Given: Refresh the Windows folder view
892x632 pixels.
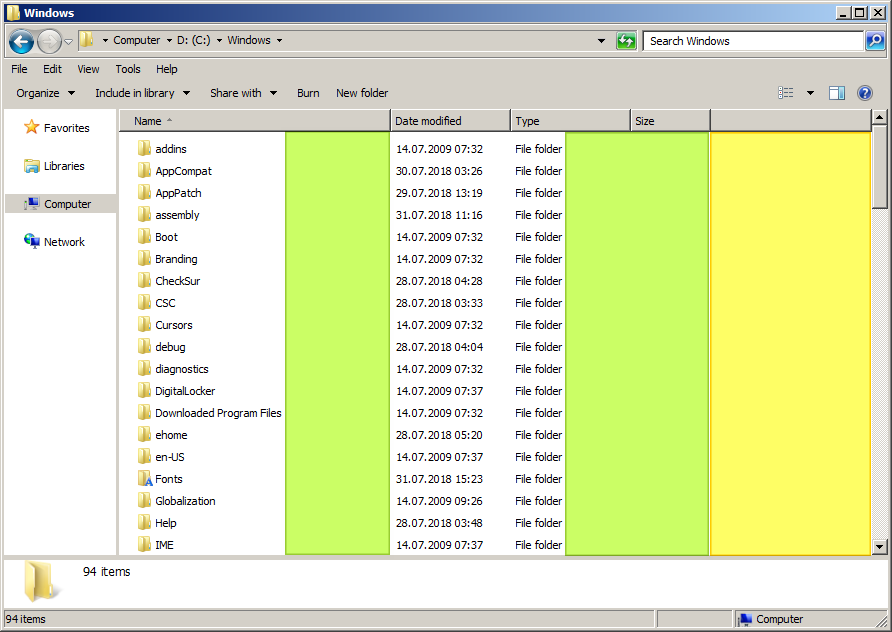Looking at the screenshot, I should pyautogui.click(x=626, y=41).
